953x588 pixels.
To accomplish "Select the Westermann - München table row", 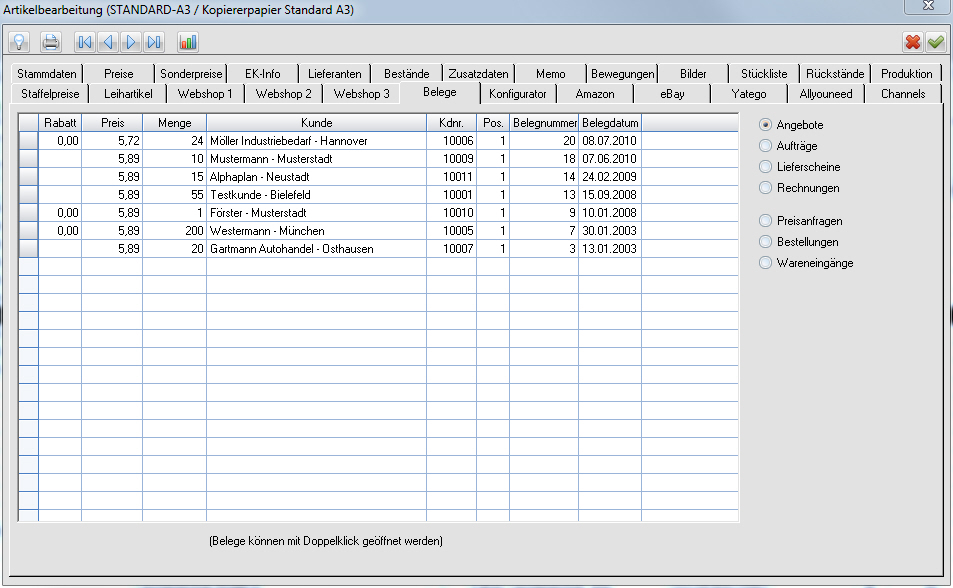I will click(x=316, y=231).
